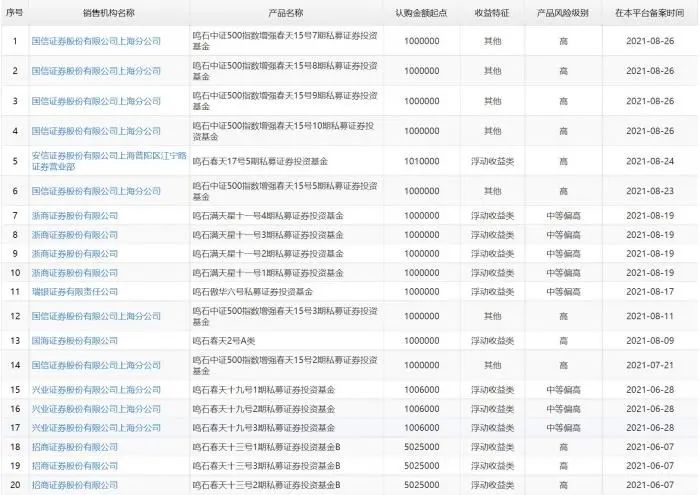This screenshot has height=495, width=700.
Task: Click 其他 in row 14
Action: click(492, 365)
